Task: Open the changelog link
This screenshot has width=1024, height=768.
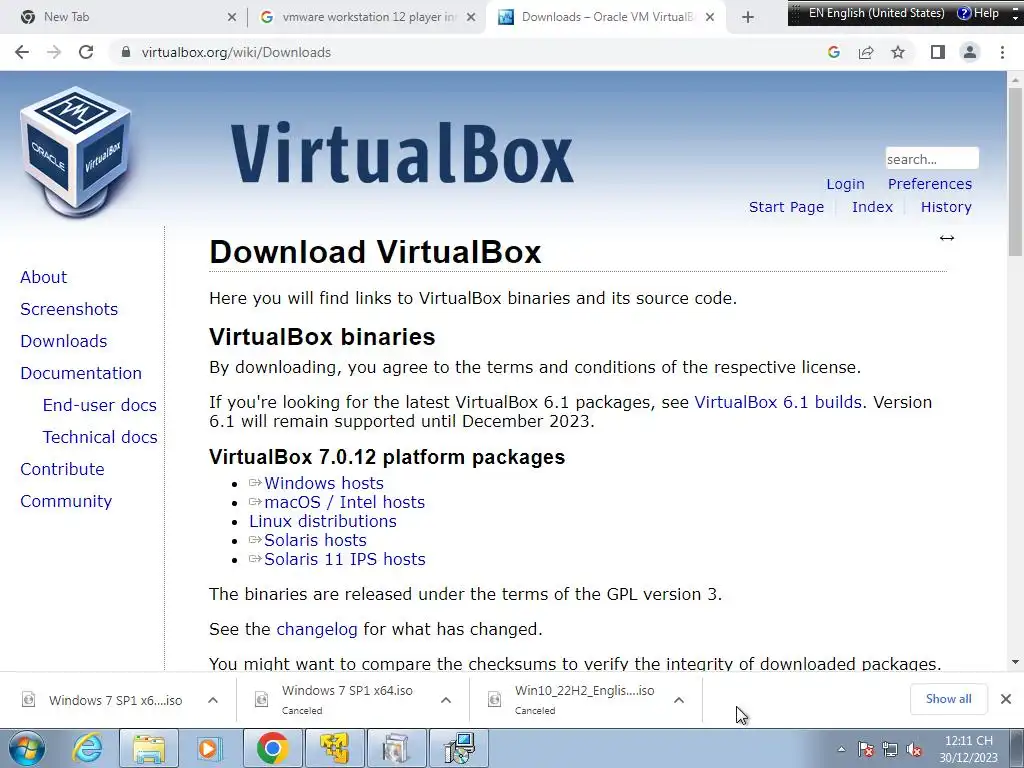Action: click(317, 630)
